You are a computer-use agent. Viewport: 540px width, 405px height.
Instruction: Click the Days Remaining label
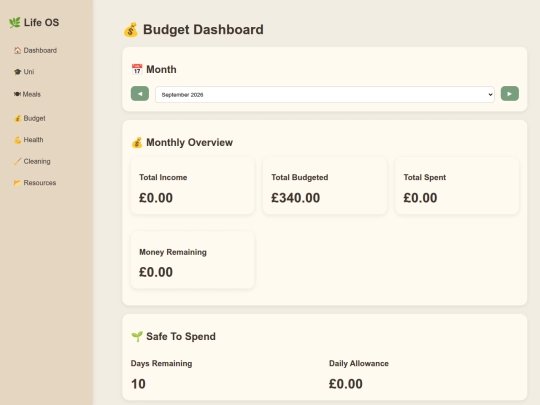pos(162,364)
